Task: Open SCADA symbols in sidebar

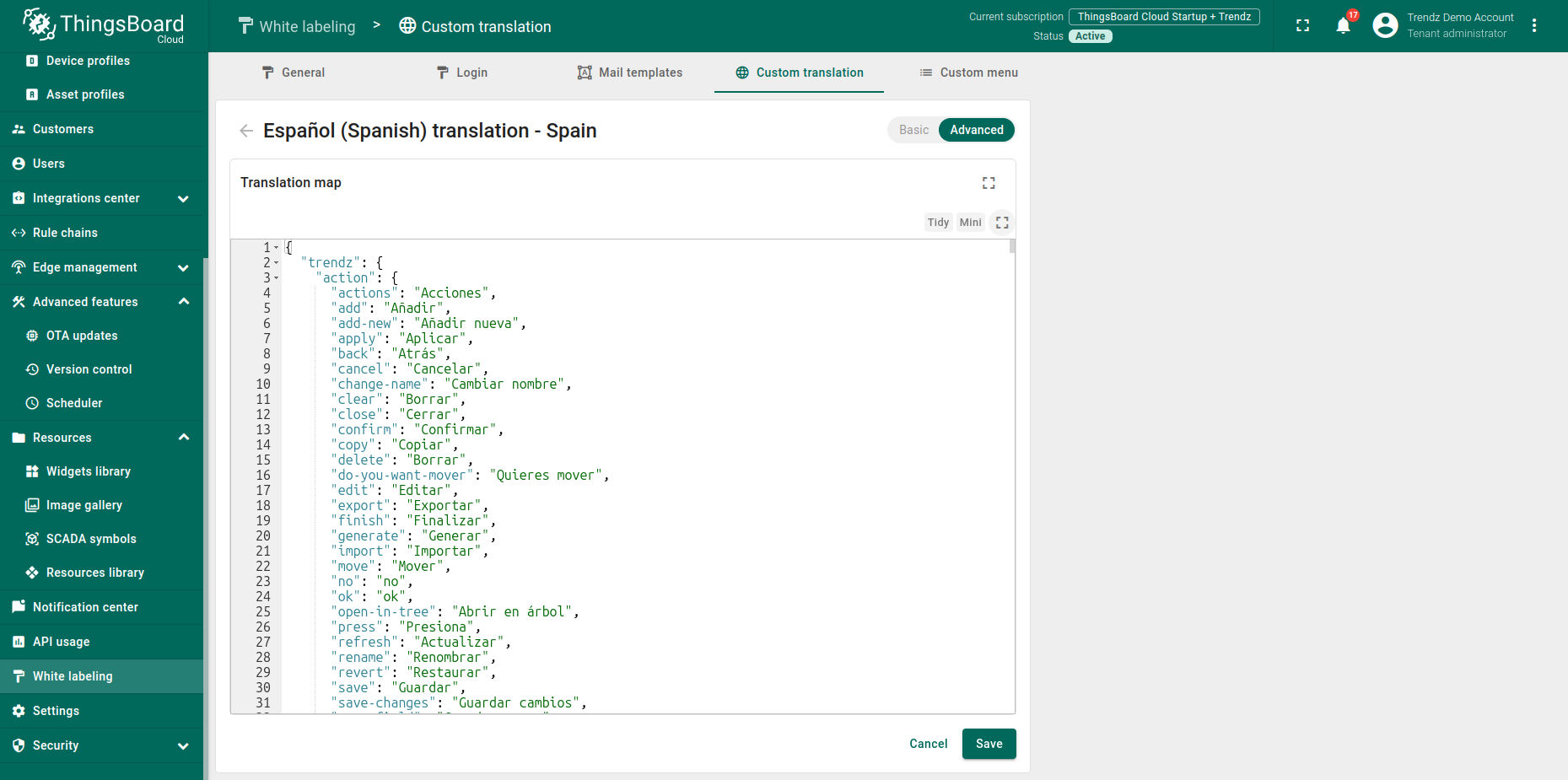Action: [91, 539]
